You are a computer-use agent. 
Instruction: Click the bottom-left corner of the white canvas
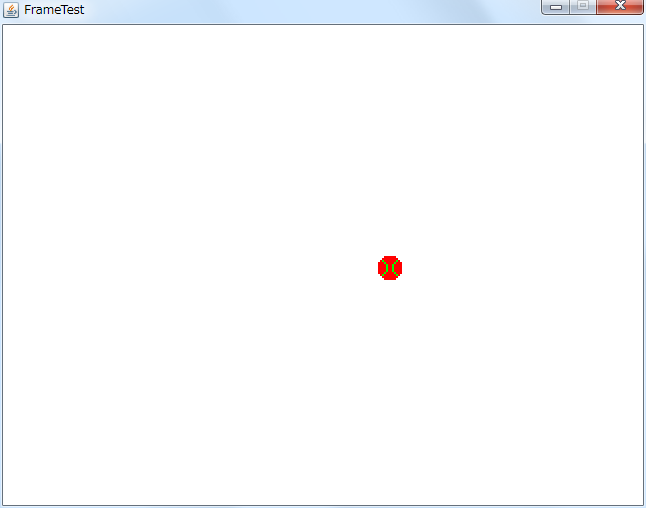point(5,502)
